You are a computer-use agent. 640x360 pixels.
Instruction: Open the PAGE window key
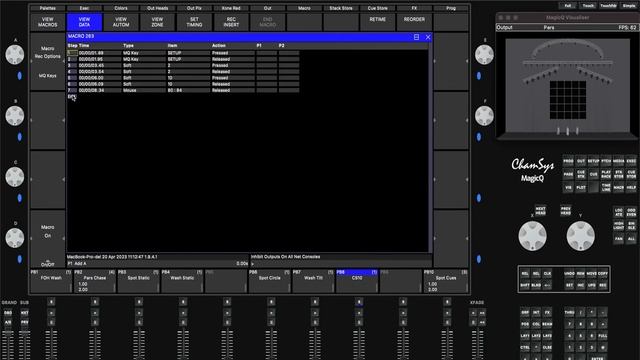(x=568, y=174)
